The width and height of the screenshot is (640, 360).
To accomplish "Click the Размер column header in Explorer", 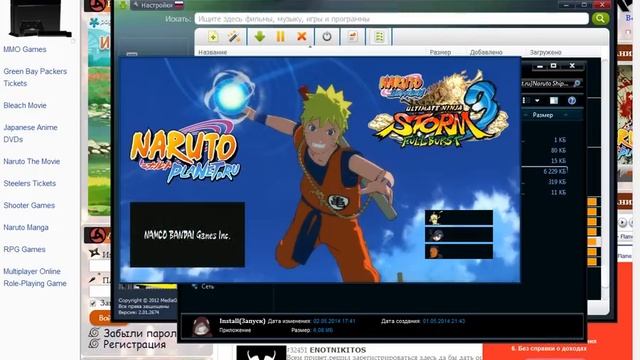I will tap(543, 115).
